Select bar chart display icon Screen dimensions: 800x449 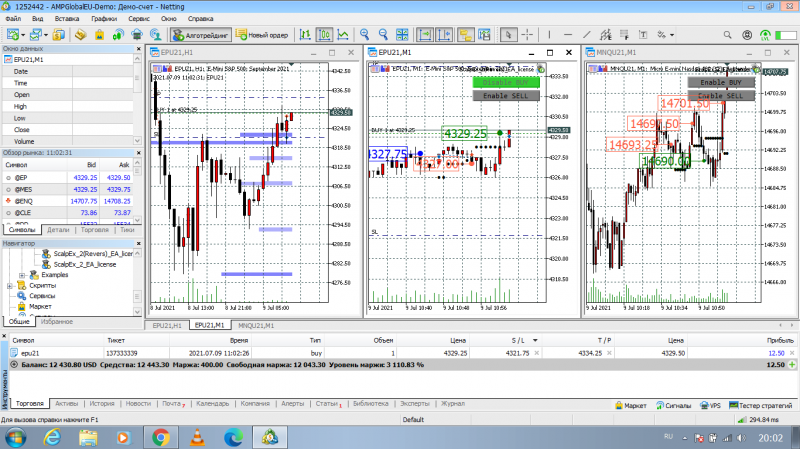click(x=305, y=35)
